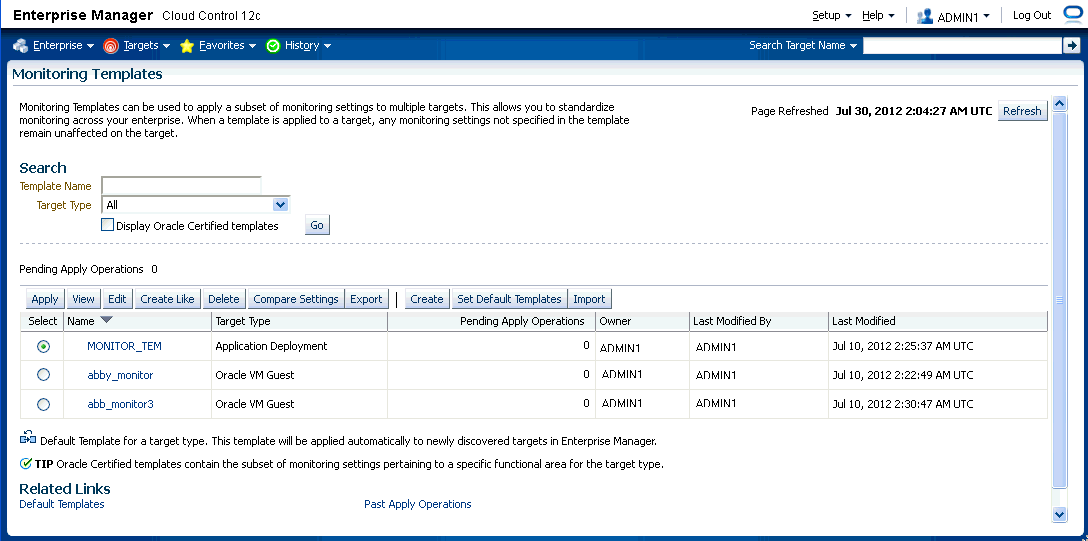Click the Oracle logo icon
The width and height of the screenshot is (1088, 541).
pos(1073,15)
